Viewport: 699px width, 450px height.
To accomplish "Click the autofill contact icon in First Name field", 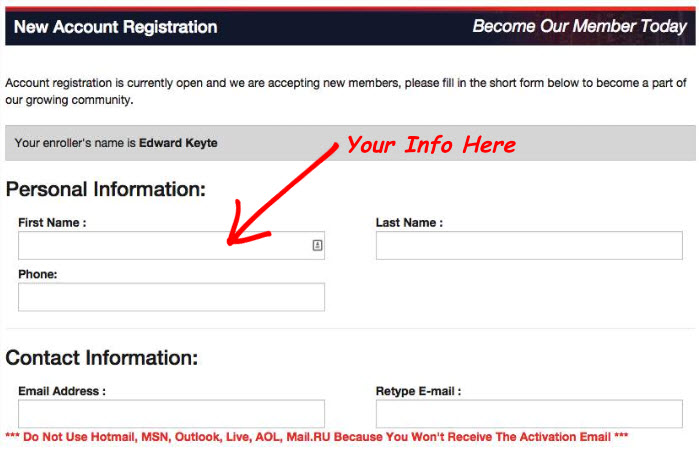I will pyautogui.click(x=317, y=245).
